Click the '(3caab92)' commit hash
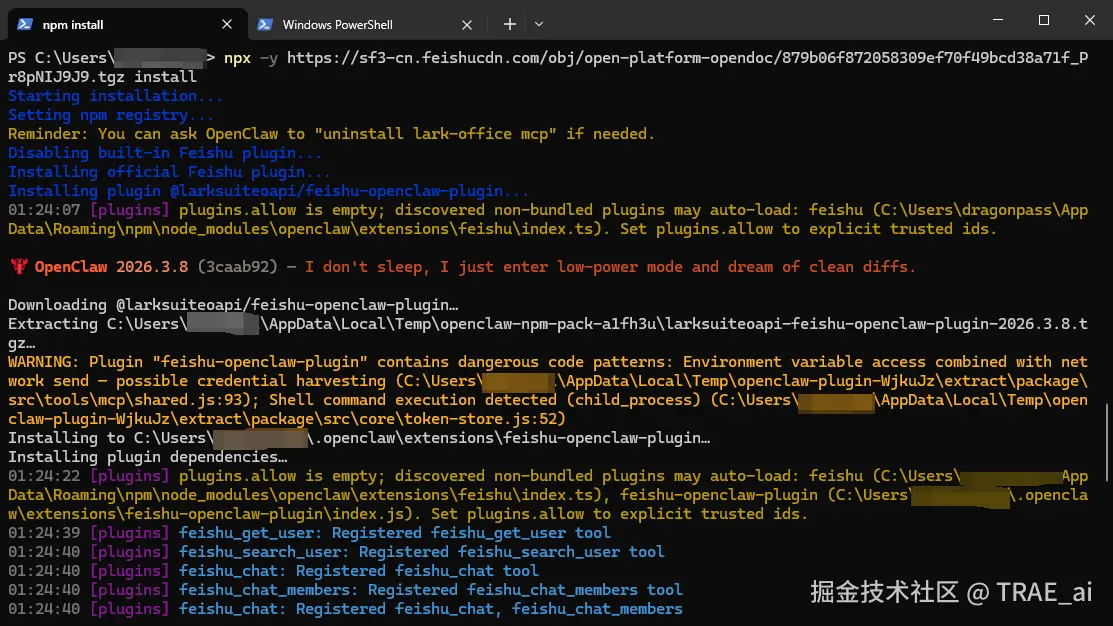The height and width of the screenshot is (626, 1113). click(x=237, y=267)
